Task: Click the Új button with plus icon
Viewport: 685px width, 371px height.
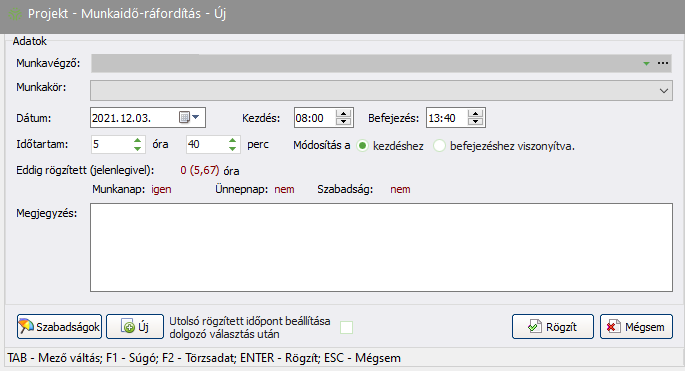Action: coord(135,326)
